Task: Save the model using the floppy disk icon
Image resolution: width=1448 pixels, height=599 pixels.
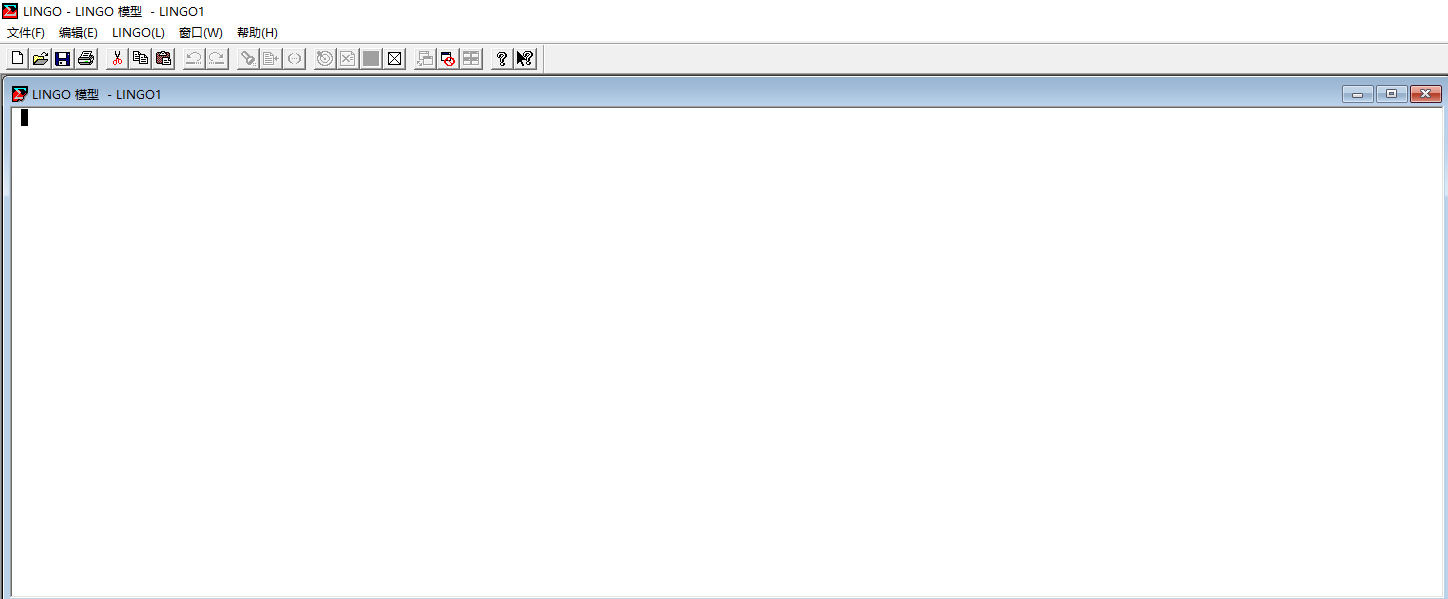Action: pos(63,59)
